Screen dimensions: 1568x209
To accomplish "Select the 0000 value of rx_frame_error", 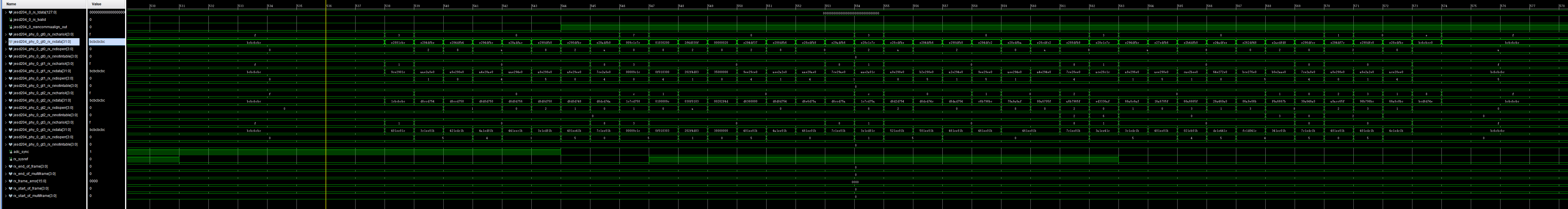I will tap(94, 181).
